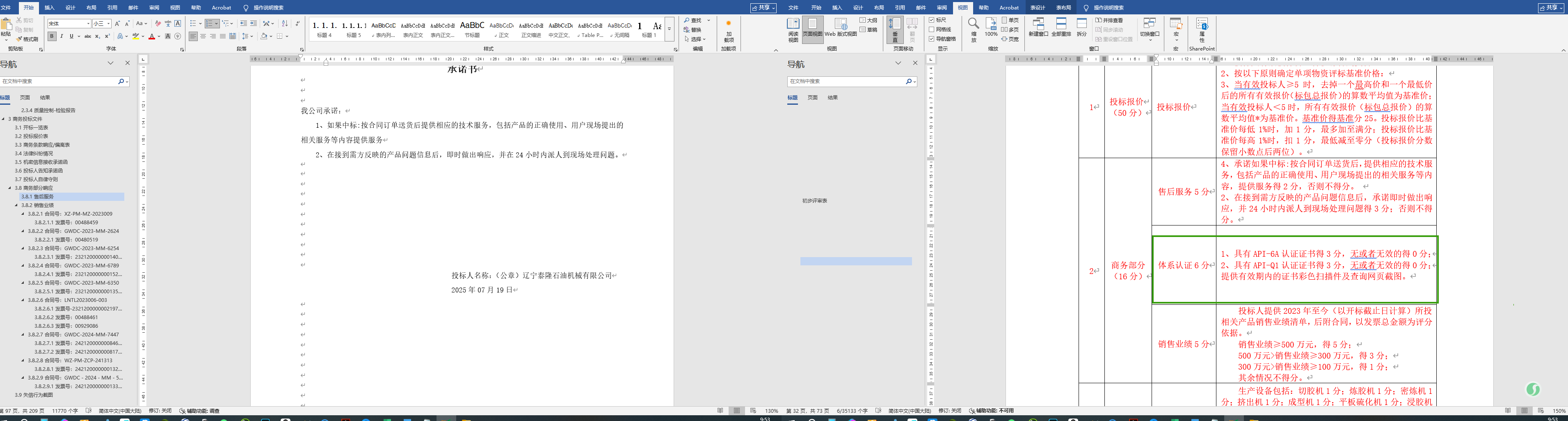Screen dimensions: 1568x421
Task: Show or hide paragraph marks
Action: click(297, 24)
